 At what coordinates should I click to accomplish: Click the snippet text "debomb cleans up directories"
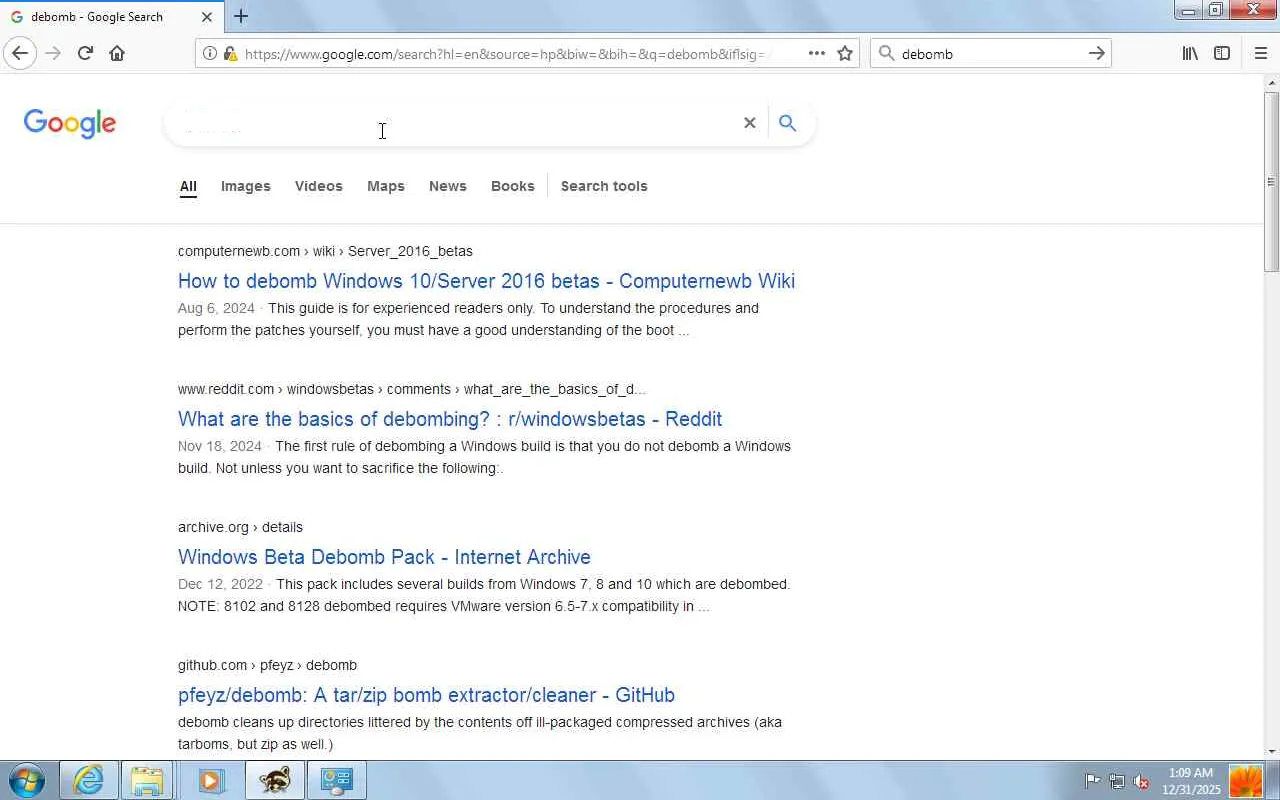point(268,722)
